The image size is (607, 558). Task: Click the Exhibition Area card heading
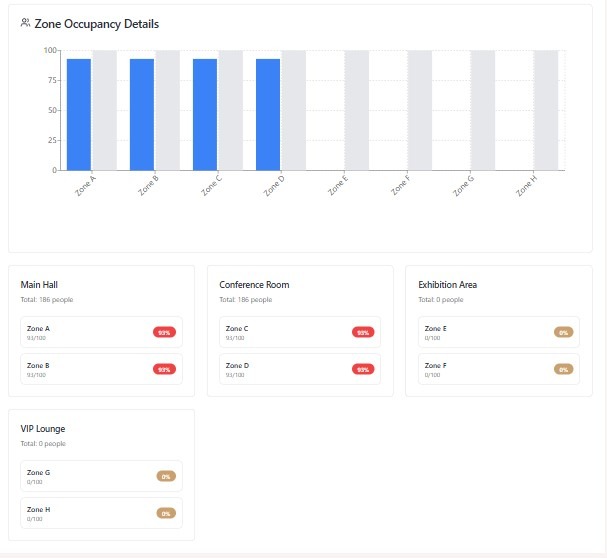tap(447, 285)
